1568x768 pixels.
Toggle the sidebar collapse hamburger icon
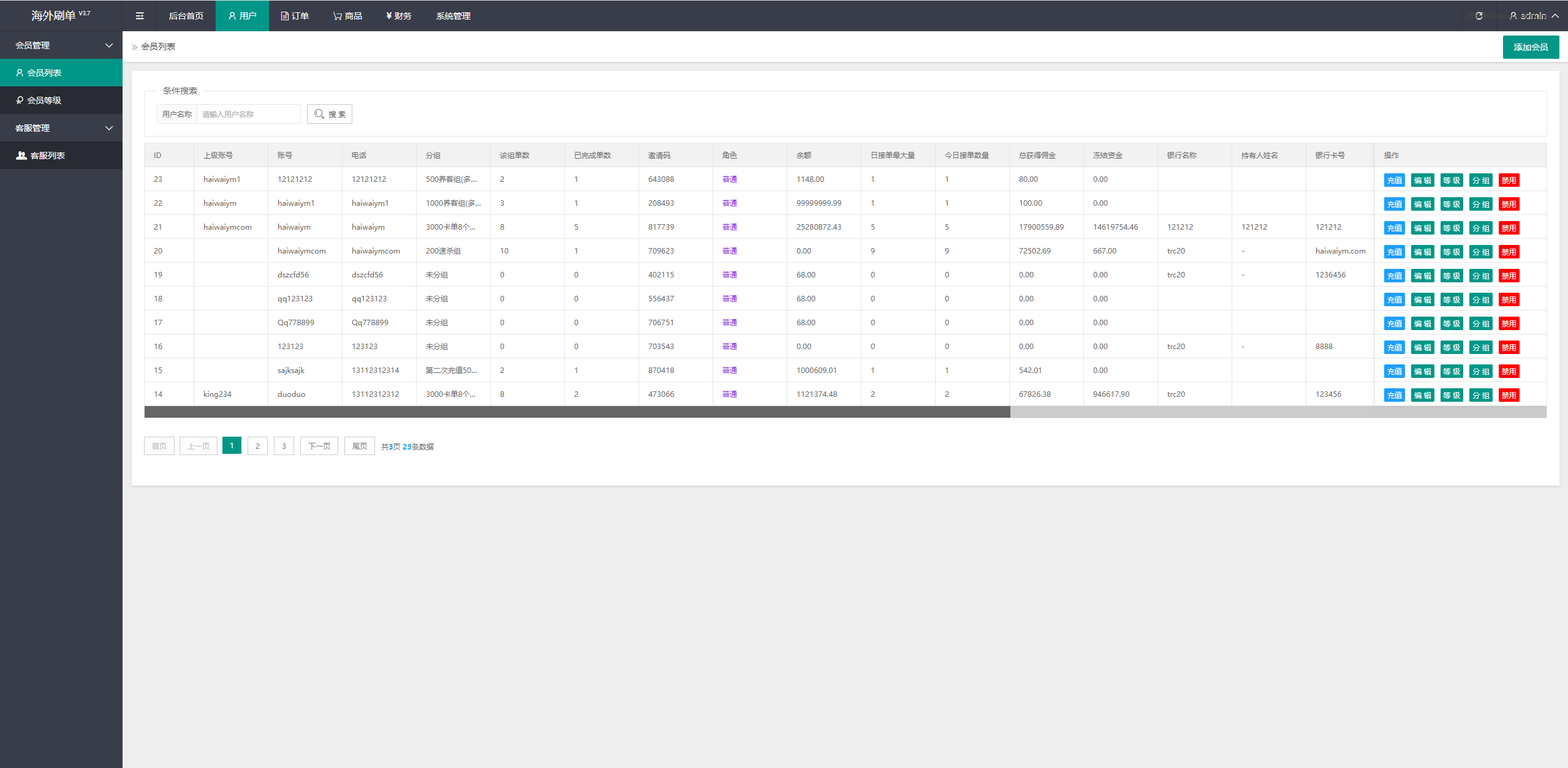point(140,16)
